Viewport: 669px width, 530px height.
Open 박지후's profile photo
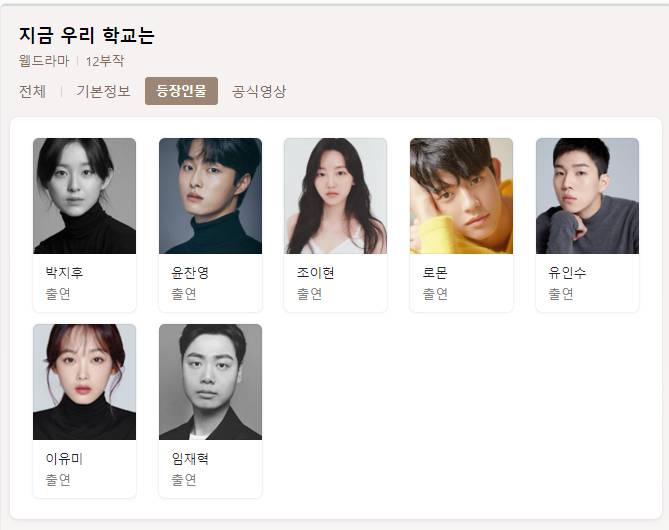point(84,196)
